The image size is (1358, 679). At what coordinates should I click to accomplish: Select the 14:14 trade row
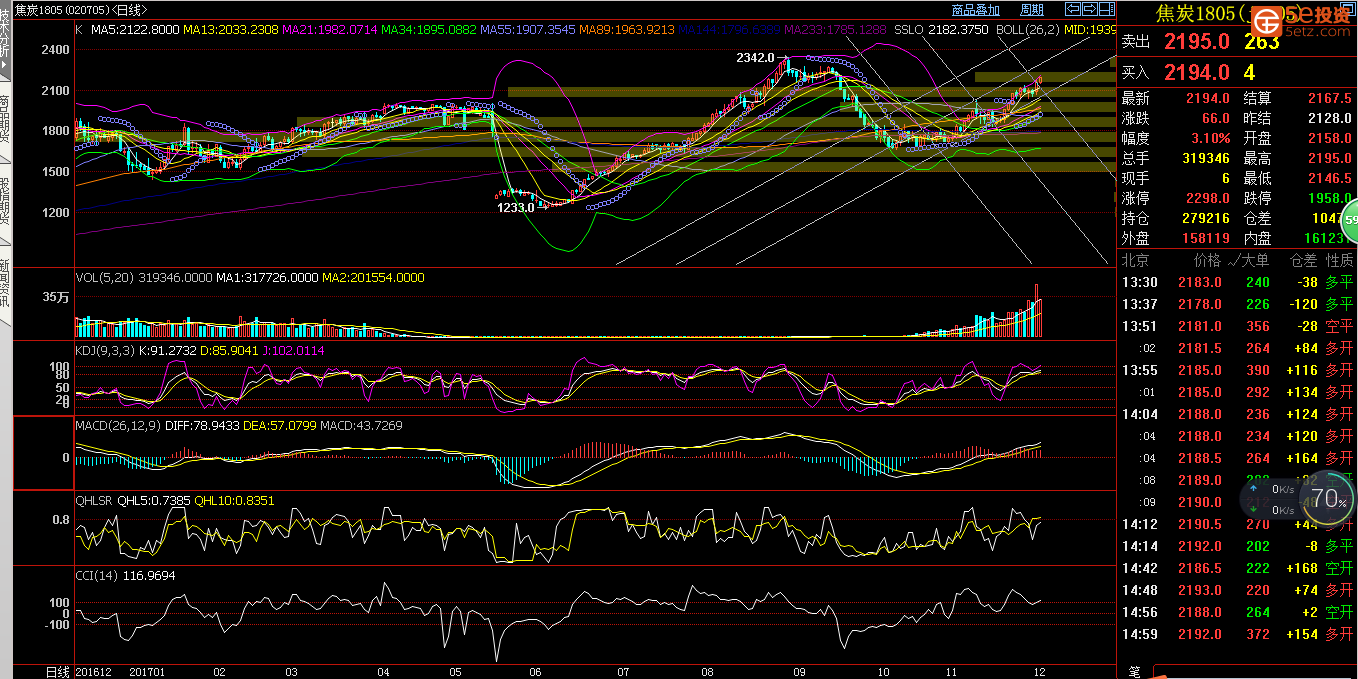pyautogui.click(x=1237, y=546)
